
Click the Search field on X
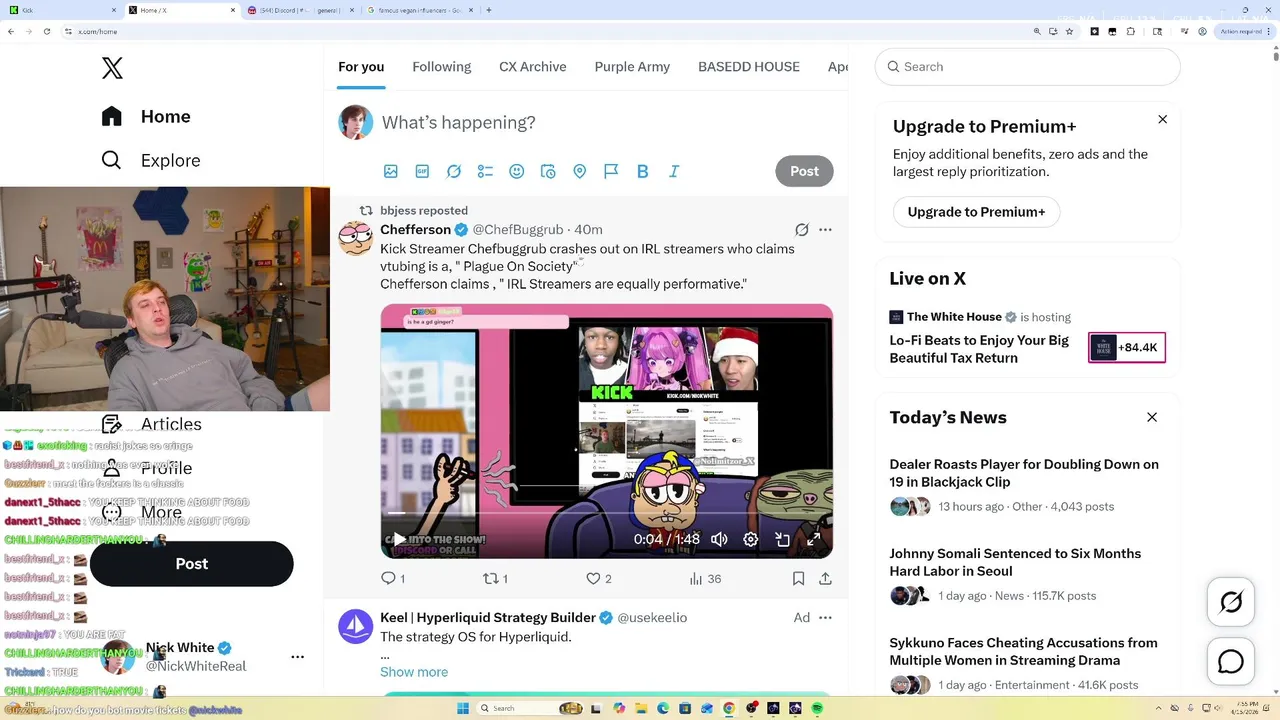(x=1028, y=67)
